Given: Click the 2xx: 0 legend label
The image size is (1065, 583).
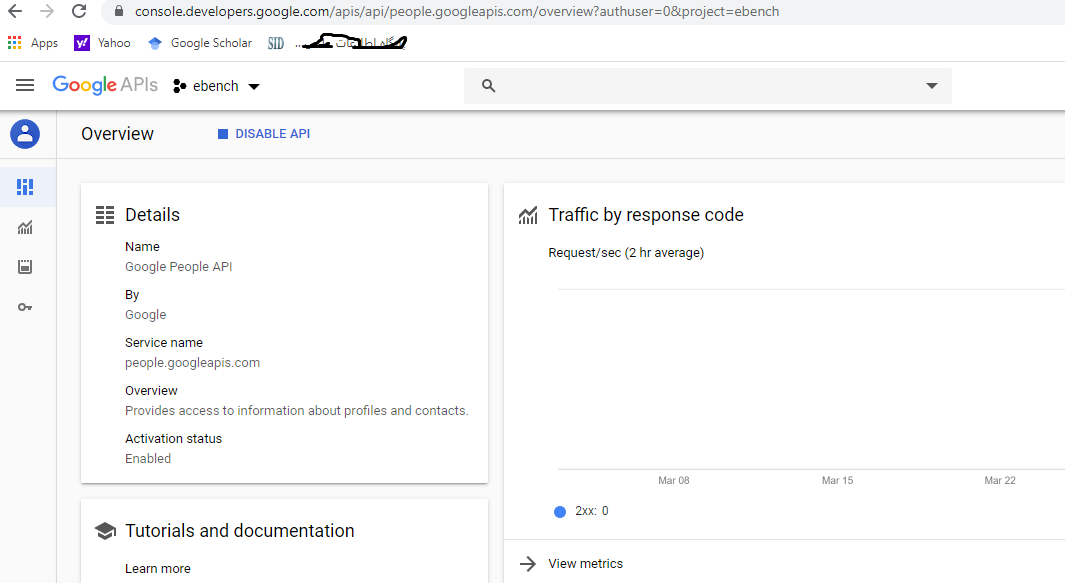Looking at the screenshot, I should point(592,511).
